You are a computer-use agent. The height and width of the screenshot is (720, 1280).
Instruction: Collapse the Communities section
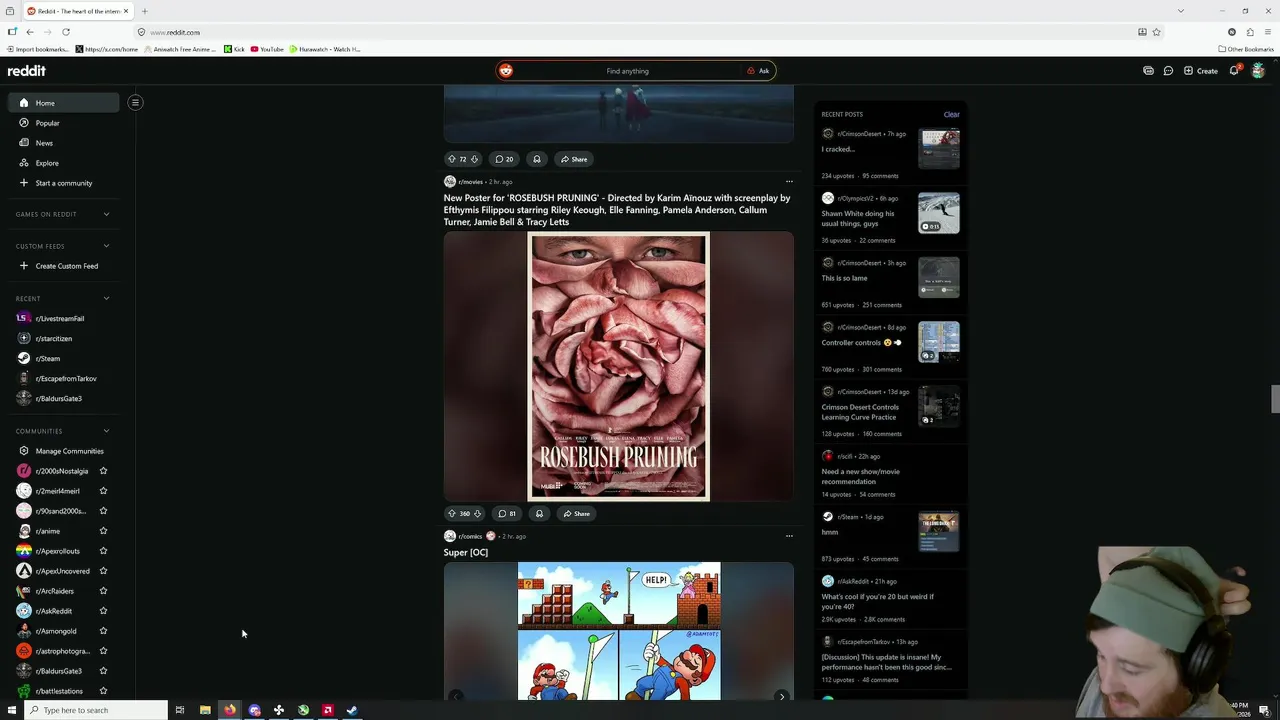(x=106, y=431)
